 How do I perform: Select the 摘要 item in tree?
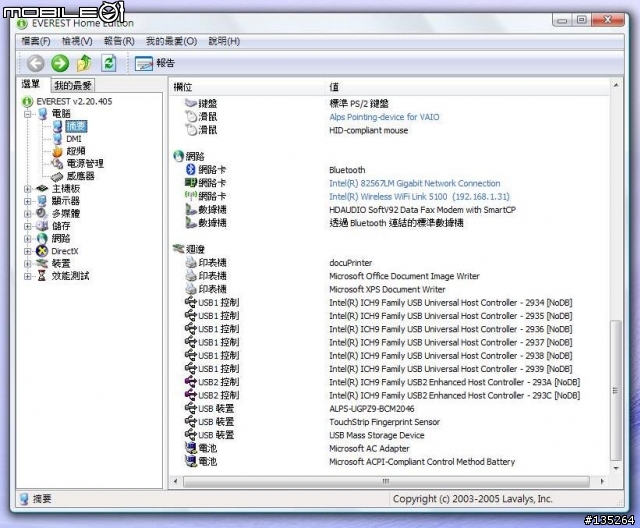click(76, 126)
